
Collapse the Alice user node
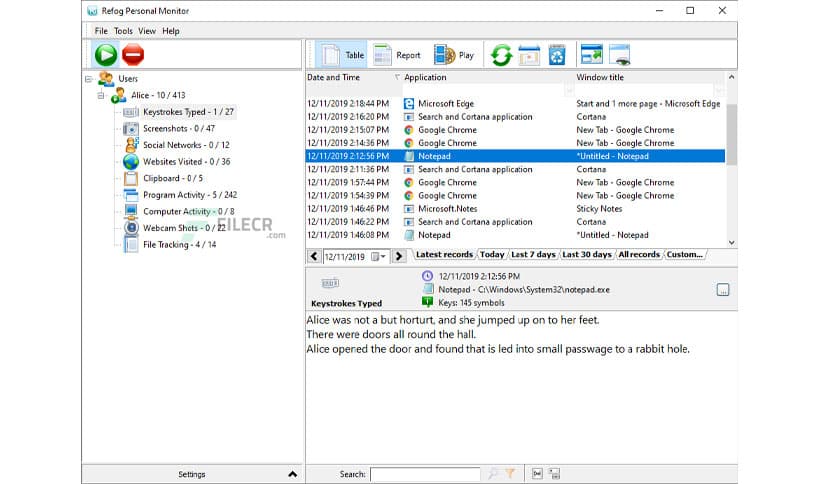tap(101, 95)
